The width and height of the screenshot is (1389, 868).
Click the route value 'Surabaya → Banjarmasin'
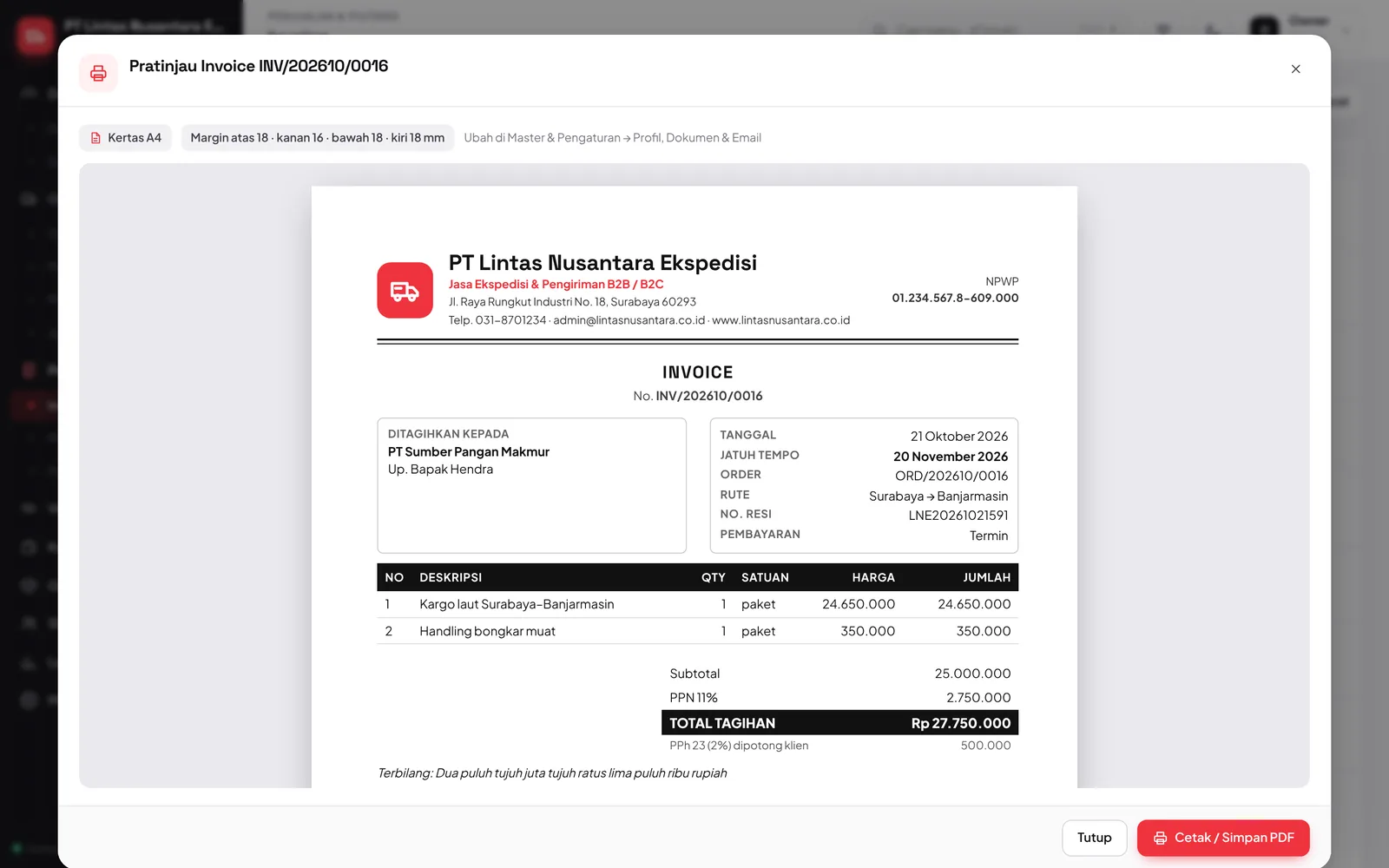click(938, 496)
